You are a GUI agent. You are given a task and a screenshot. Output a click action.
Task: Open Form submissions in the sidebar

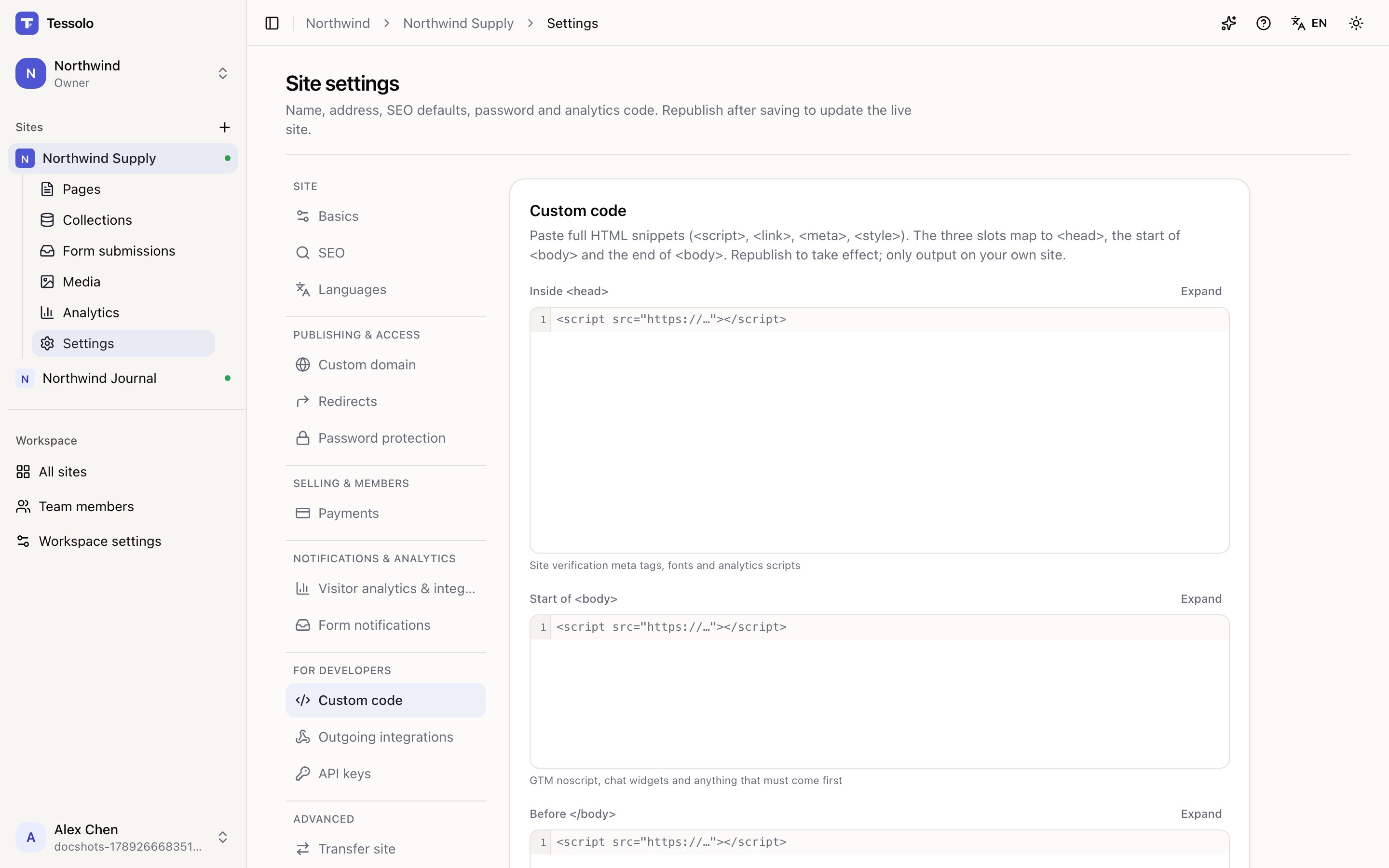coord(123,251)
